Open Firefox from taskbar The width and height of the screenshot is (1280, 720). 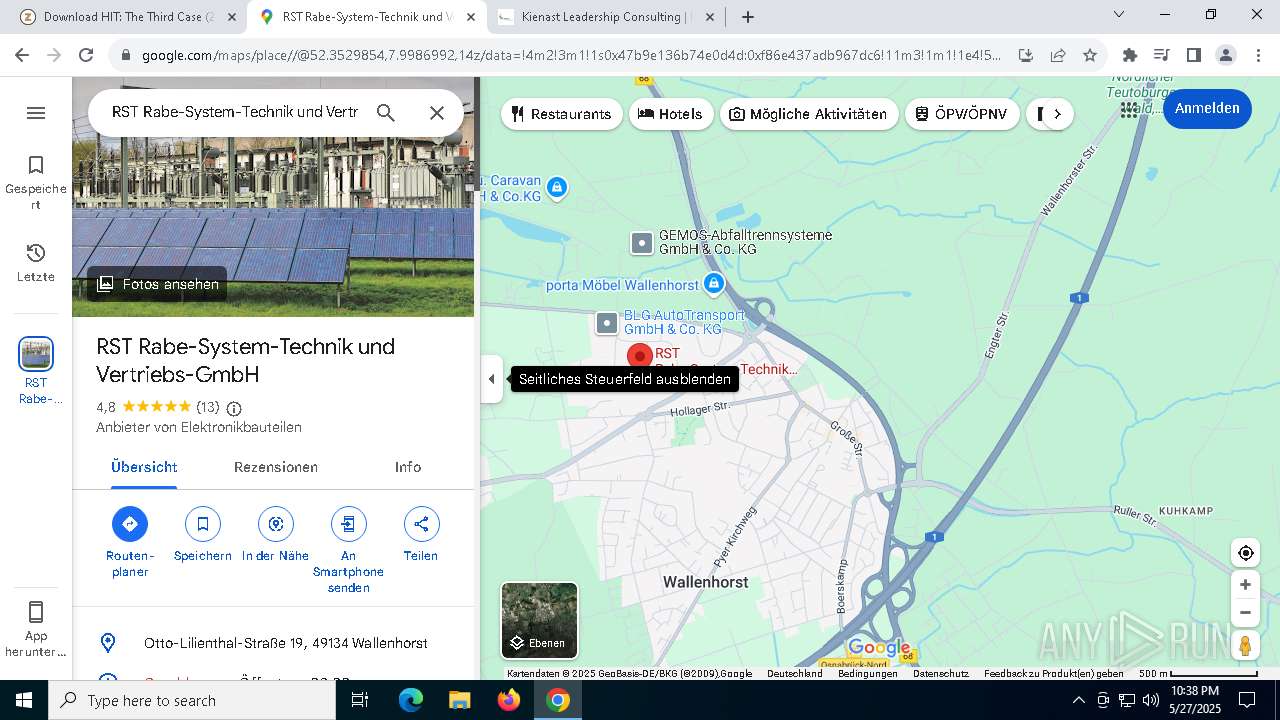[x=509, y=700]
